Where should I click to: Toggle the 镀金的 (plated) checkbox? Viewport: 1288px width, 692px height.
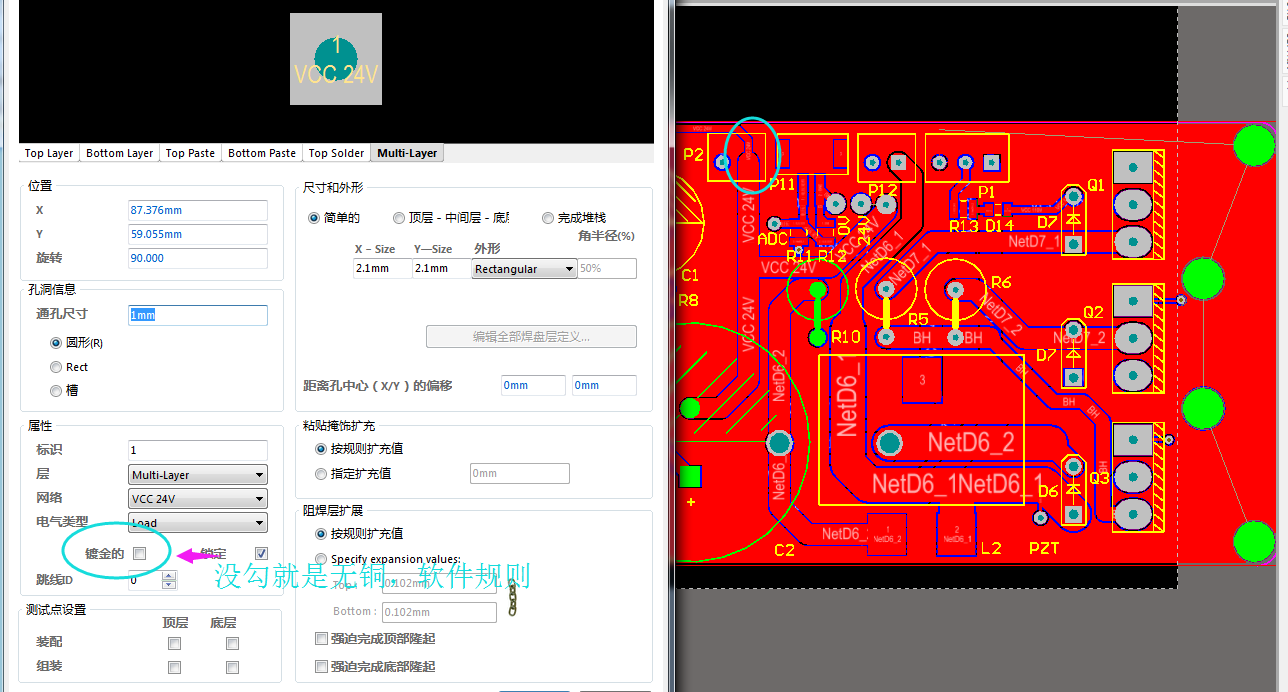click(140, 553)
